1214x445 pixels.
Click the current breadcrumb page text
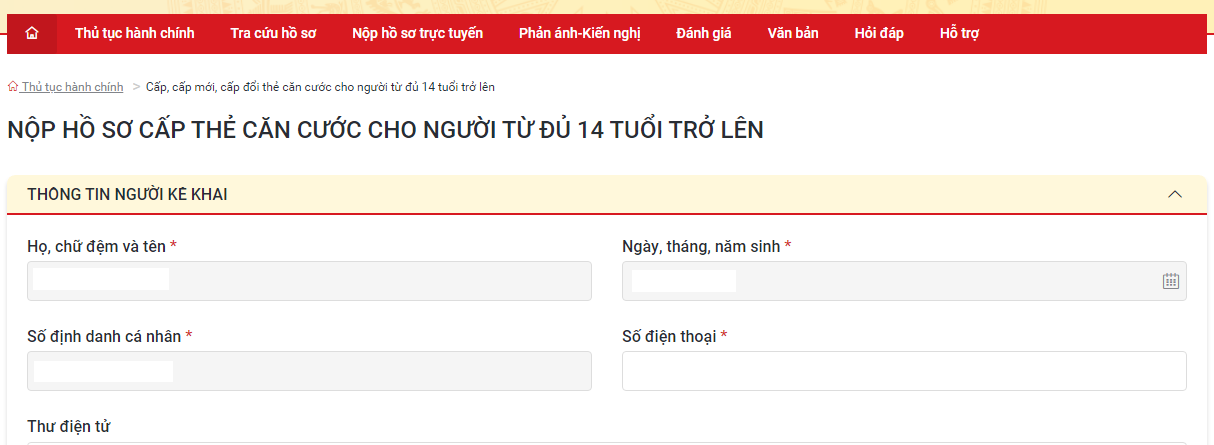320,87
